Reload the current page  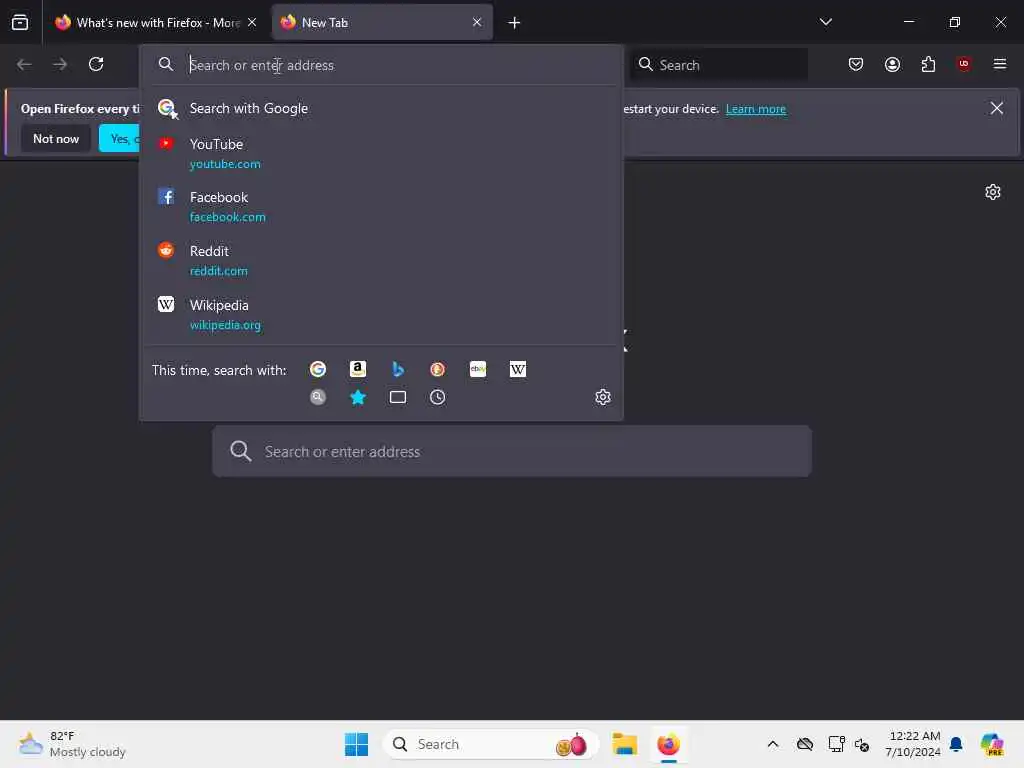click(96, 64)
